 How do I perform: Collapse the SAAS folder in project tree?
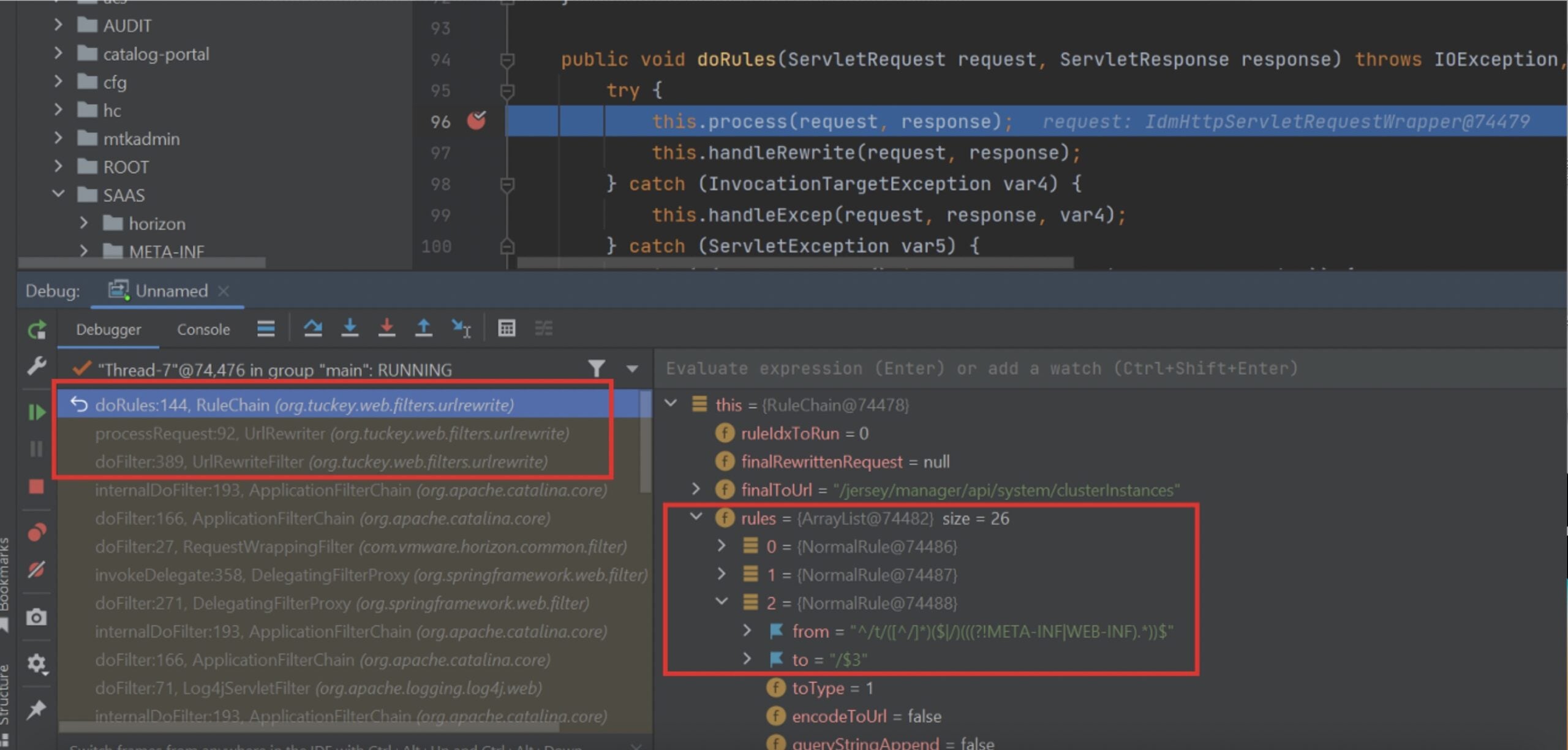point(58,194)
